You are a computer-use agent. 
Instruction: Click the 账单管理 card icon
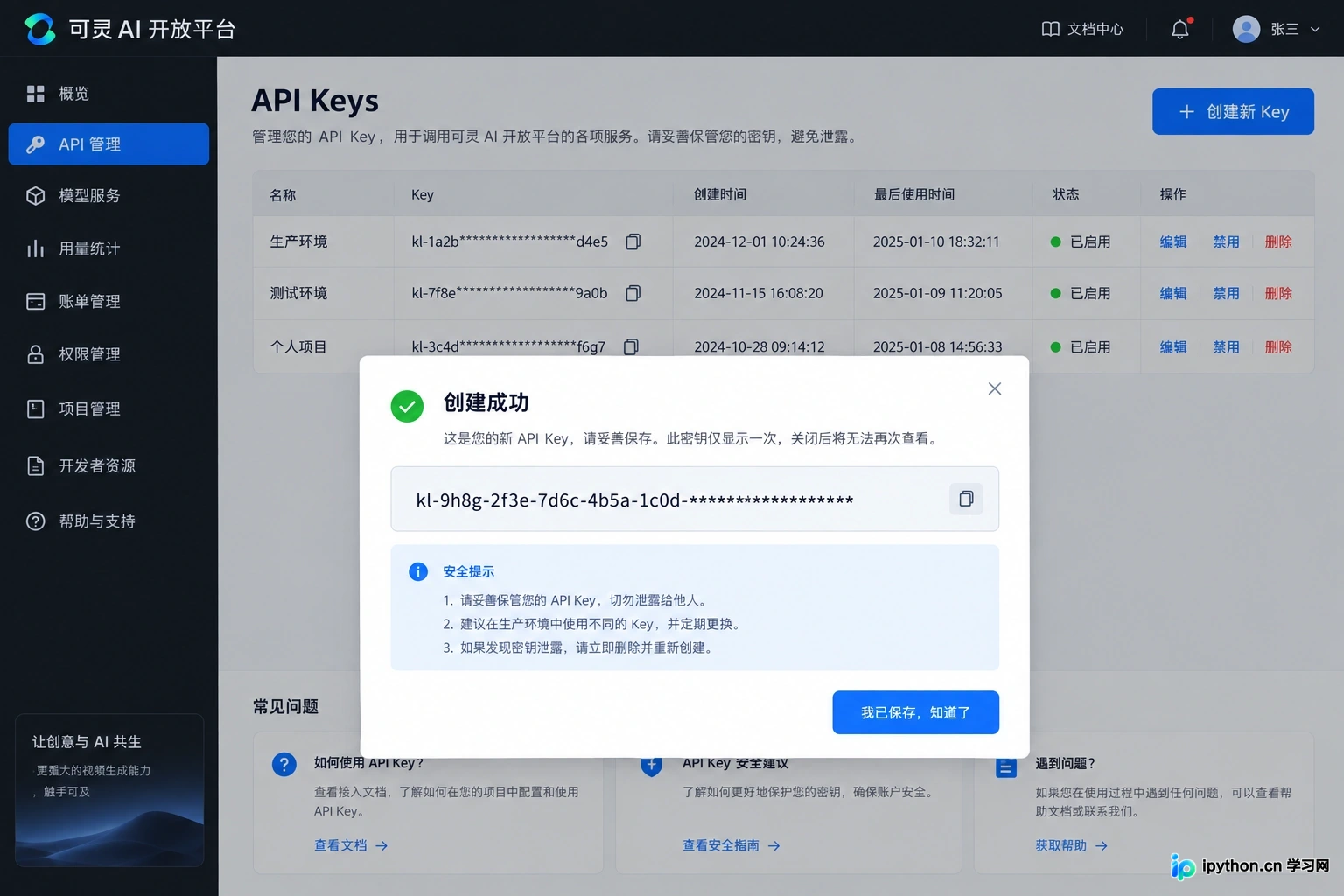(x=36, y=302)
